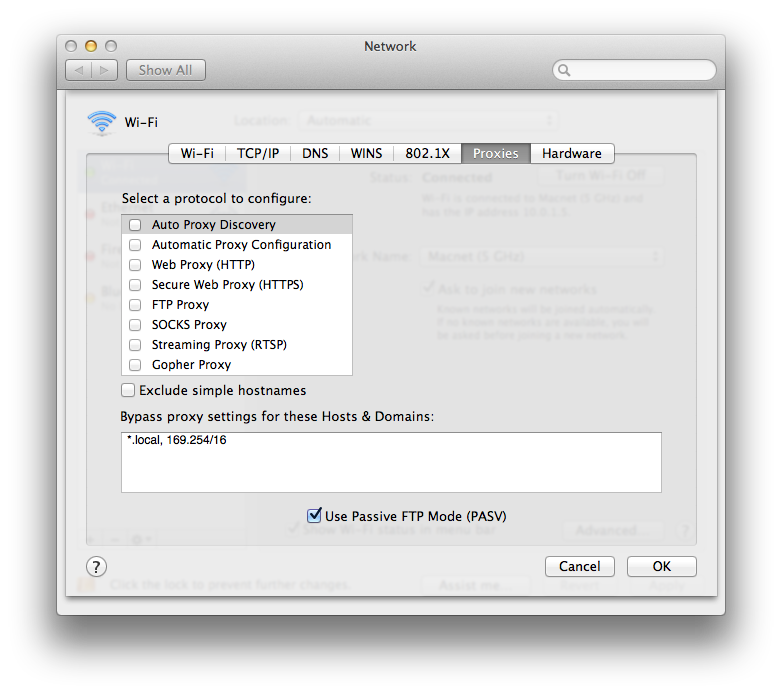Screen dimensions: 782x694
Task: Tick the FTP Proxy checkbox
Action: point(135,305)
